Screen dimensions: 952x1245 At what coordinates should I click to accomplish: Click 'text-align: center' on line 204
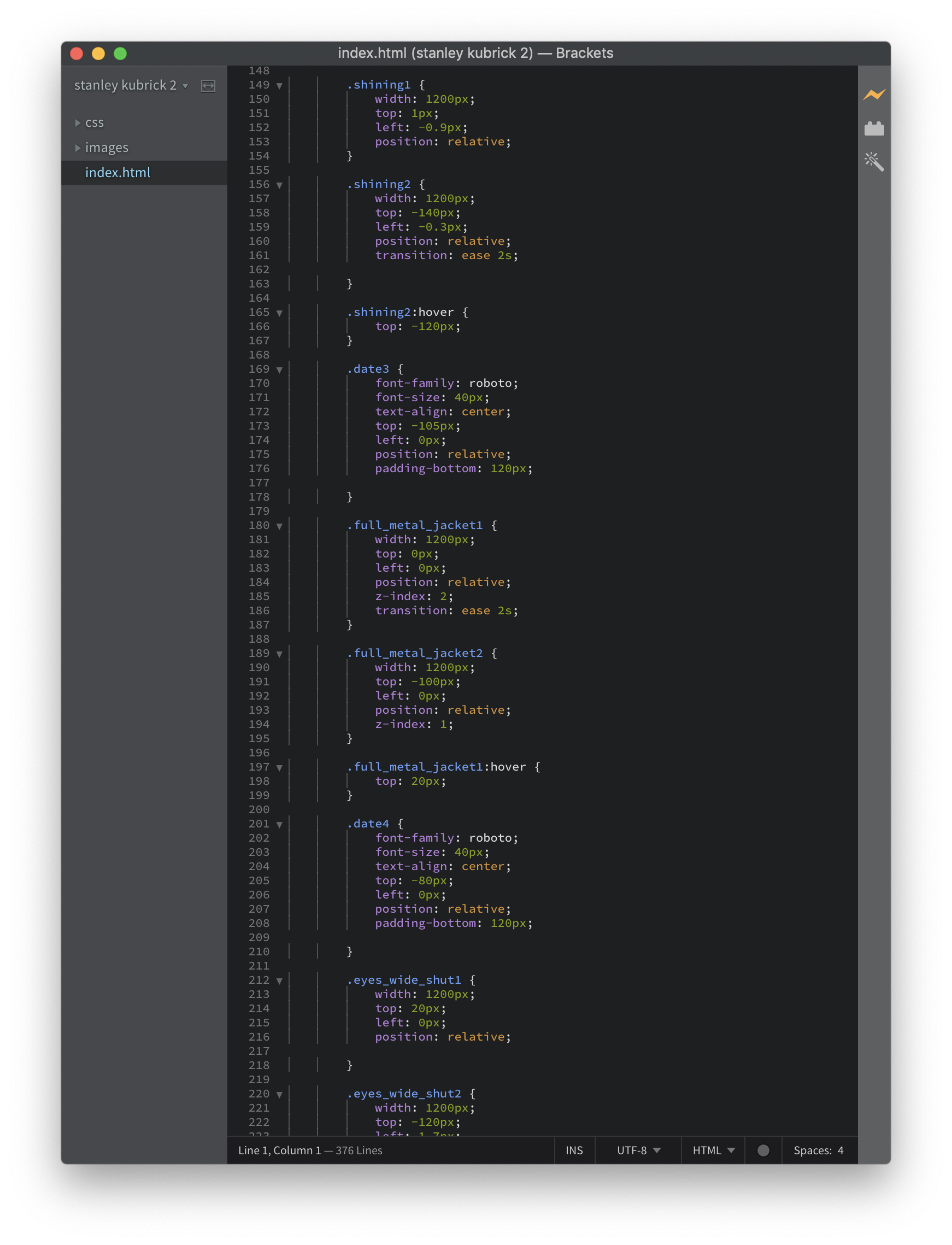pyautogui.click(x=443, y=866)
